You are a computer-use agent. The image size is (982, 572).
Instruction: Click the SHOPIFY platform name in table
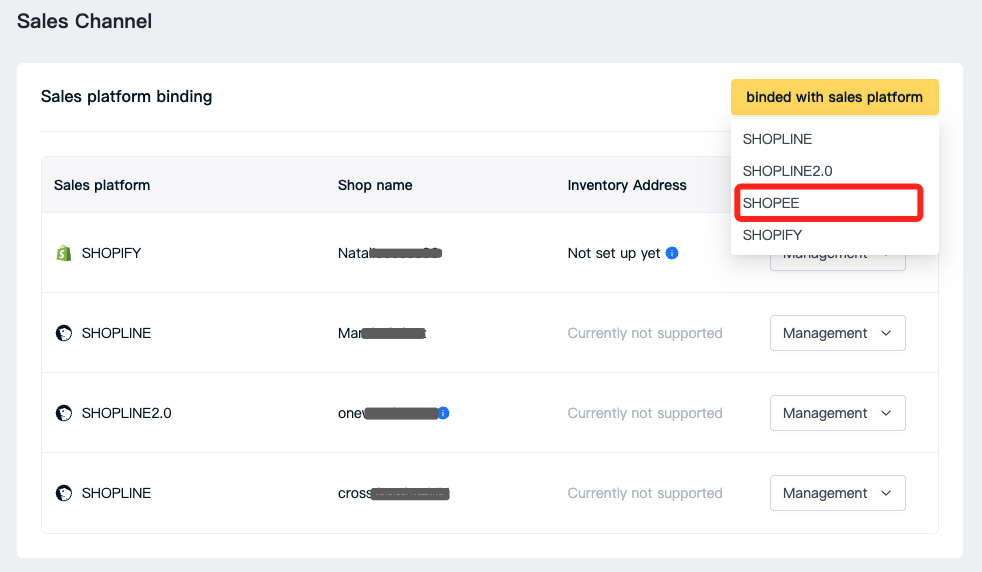coord(111,253)
